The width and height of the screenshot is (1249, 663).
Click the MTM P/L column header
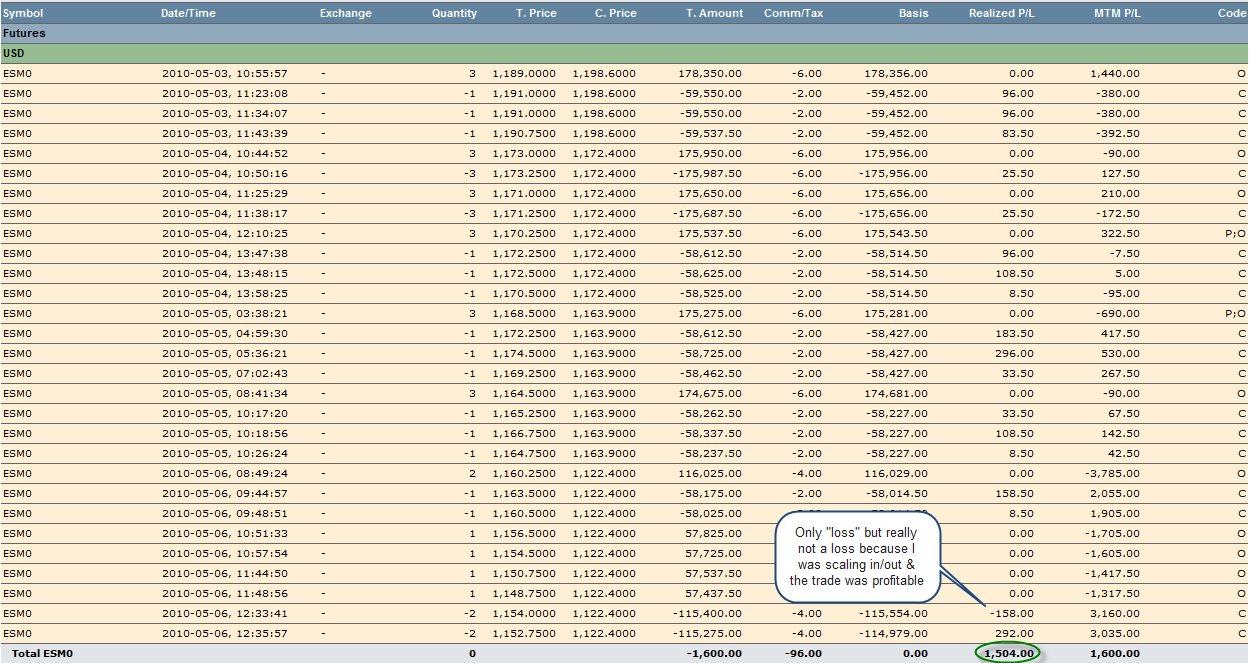pyautogui.click(x=1117, y=13)
